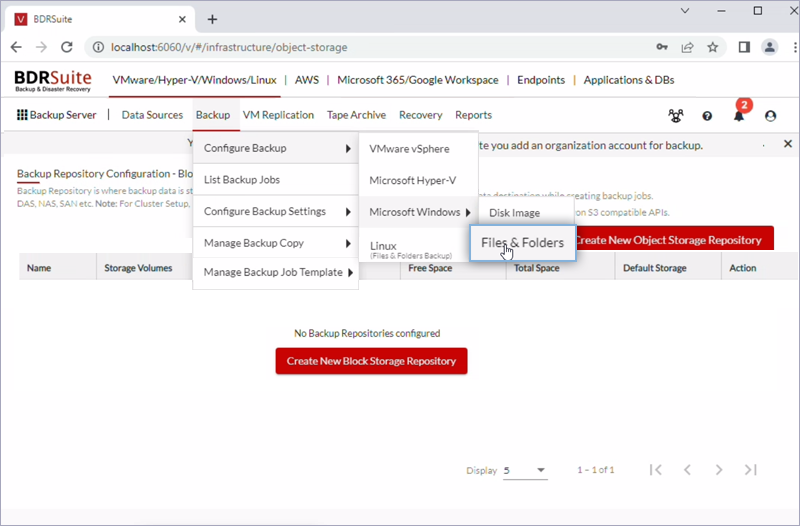Viewport: 800px width, 526px height.
Task: Switch to Endpoints tab
Action: 541,80
